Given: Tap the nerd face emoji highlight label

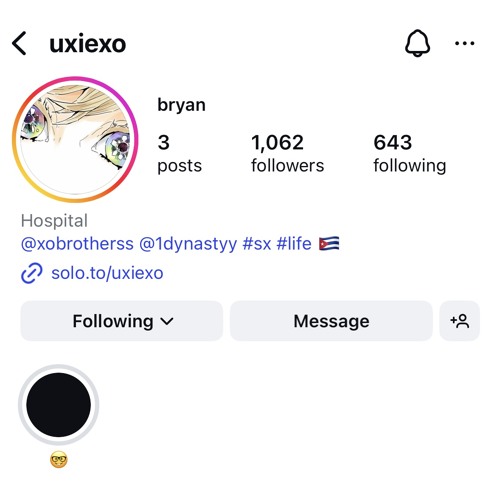Looking at the screenshot, I should [x=59, y=460].
